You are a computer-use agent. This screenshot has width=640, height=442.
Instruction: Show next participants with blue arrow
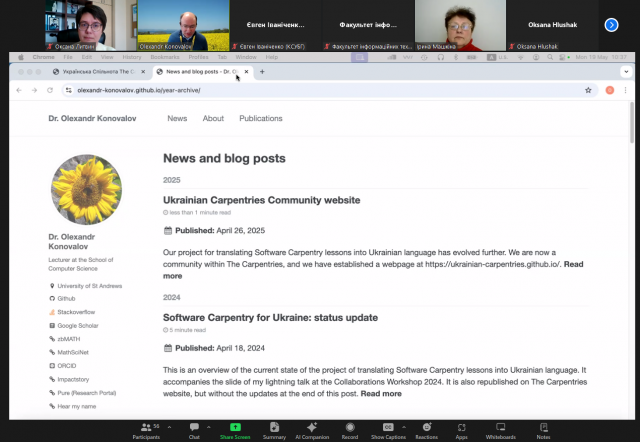pyautogui.click(x=611, y=25)
